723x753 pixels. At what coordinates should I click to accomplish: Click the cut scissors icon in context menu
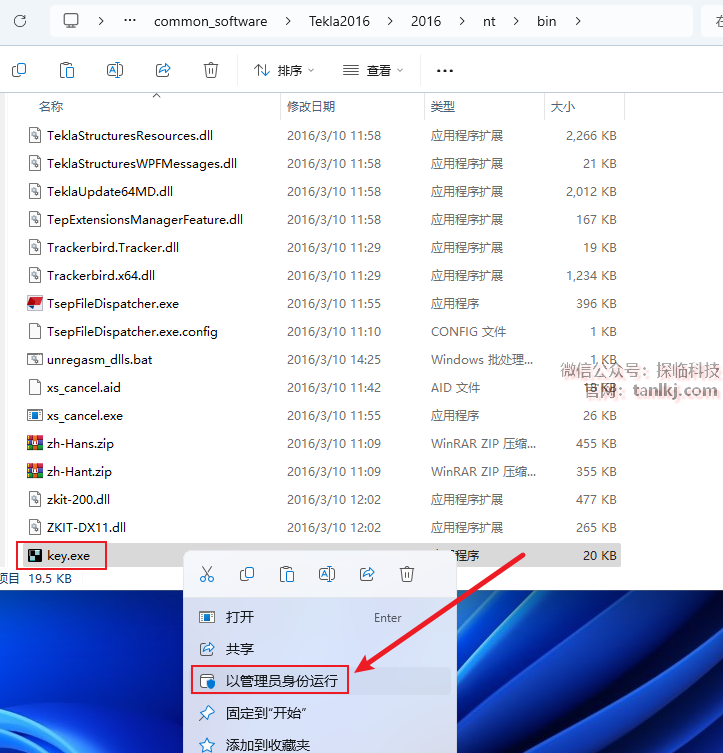207,574
